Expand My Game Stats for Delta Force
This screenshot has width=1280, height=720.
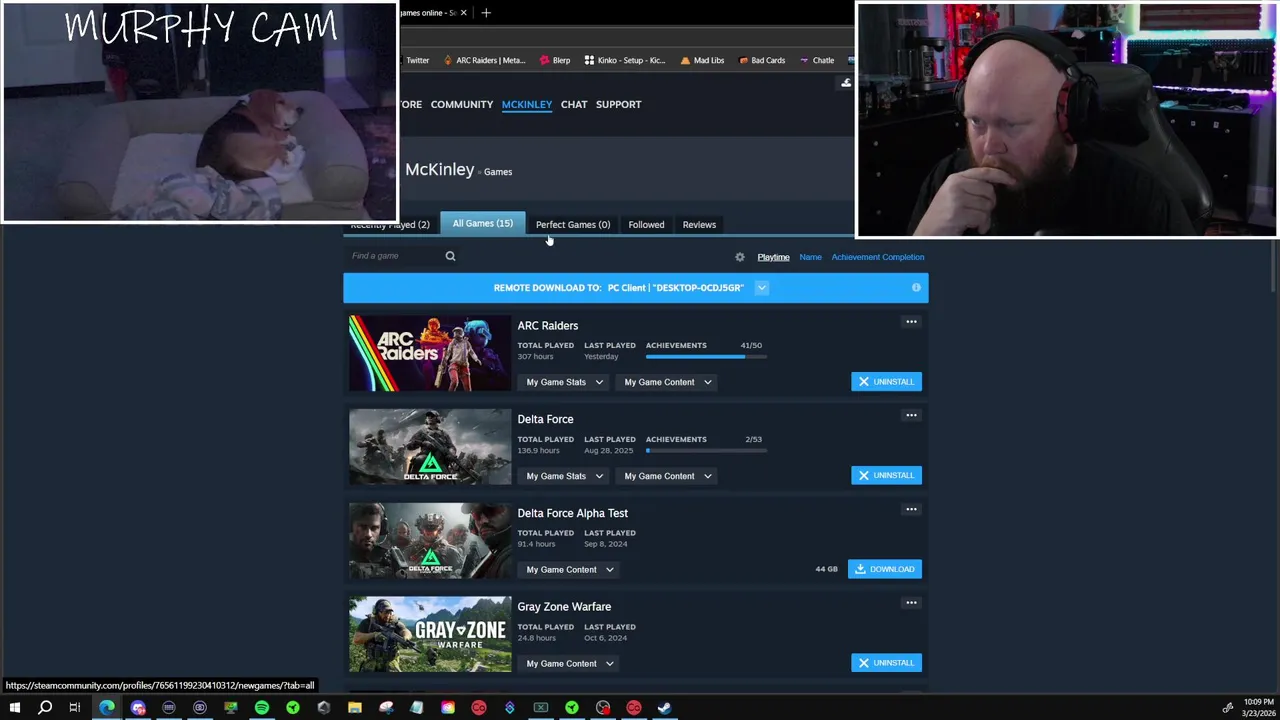(x=564, y=476)
